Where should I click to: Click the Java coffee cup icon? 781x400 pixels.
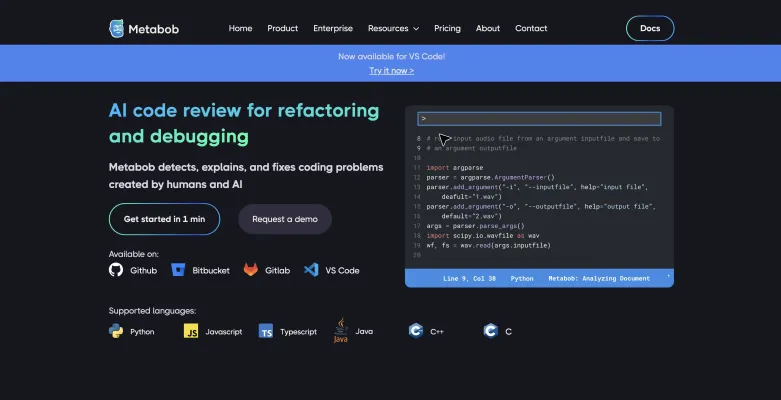coord(341,331)
